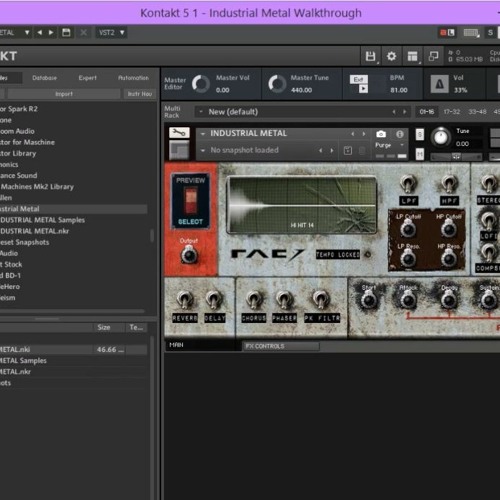Flip the LOFI toggle switch

(489, 220)
